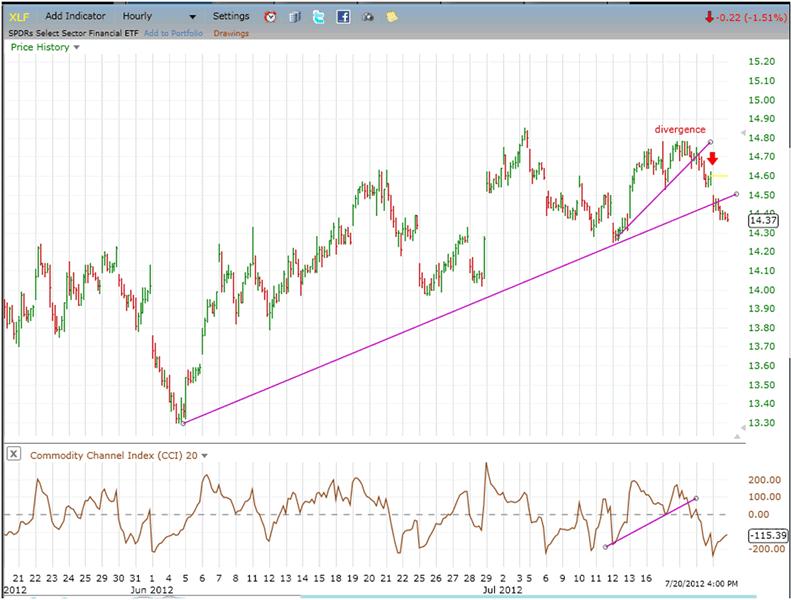
Task: Click the Drawings link
Action: [231, 33]
